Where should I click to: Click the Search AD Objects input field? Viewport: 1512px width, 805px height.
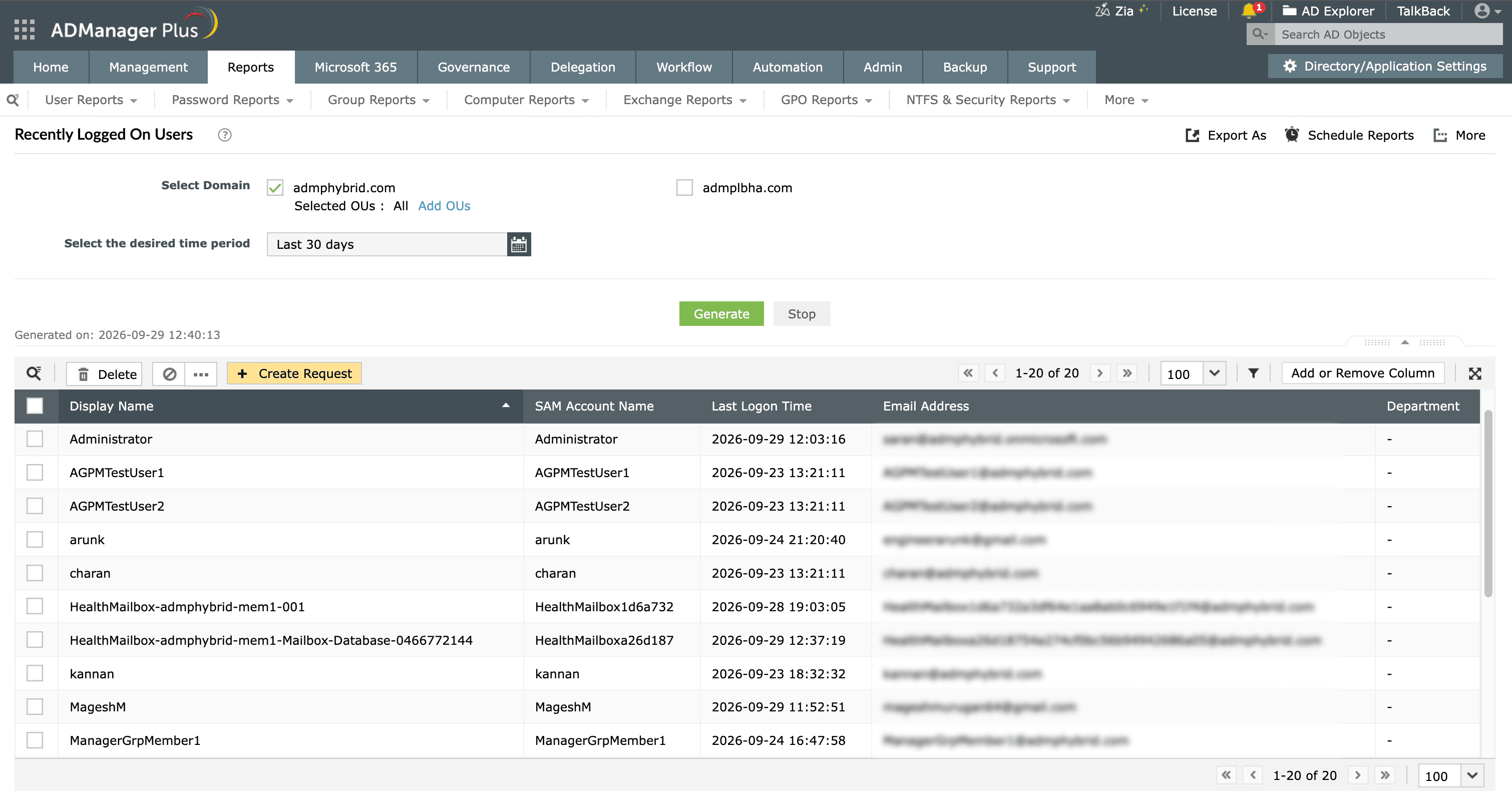click(1389, 34)
